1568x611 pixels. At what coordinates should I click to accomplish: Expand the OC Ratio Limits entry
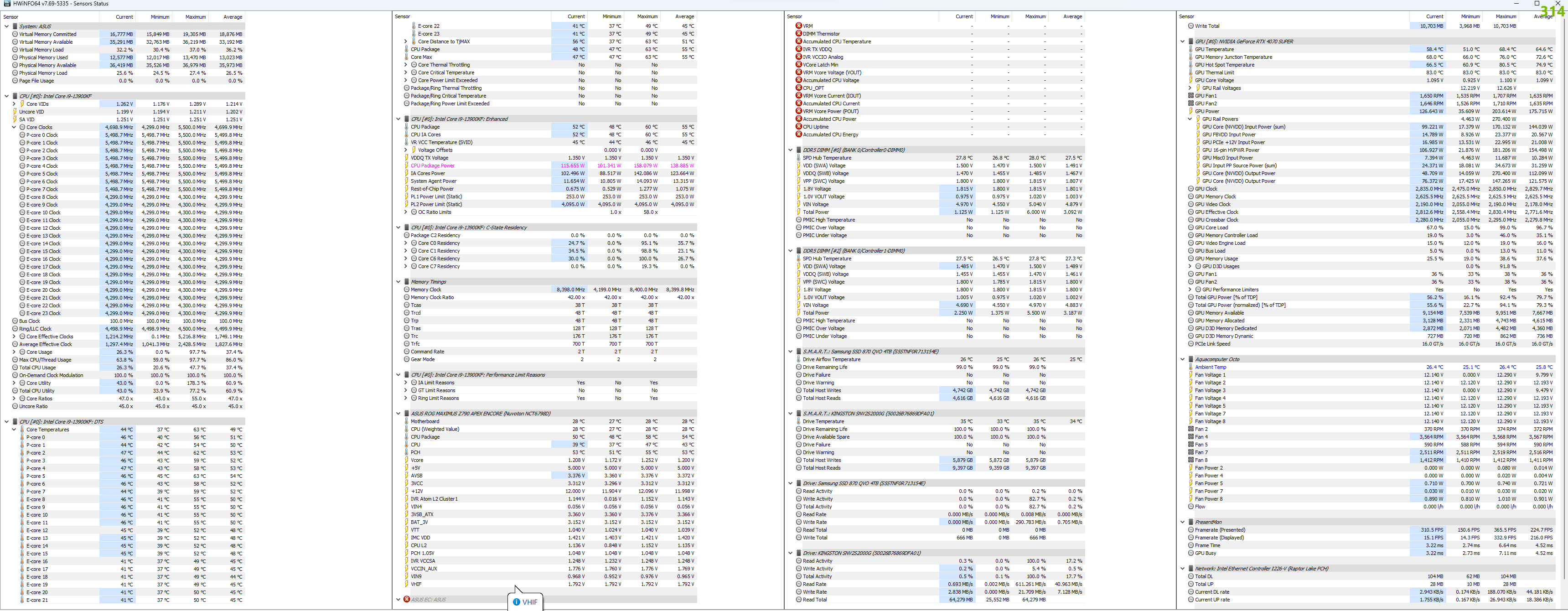click(406, 212)
